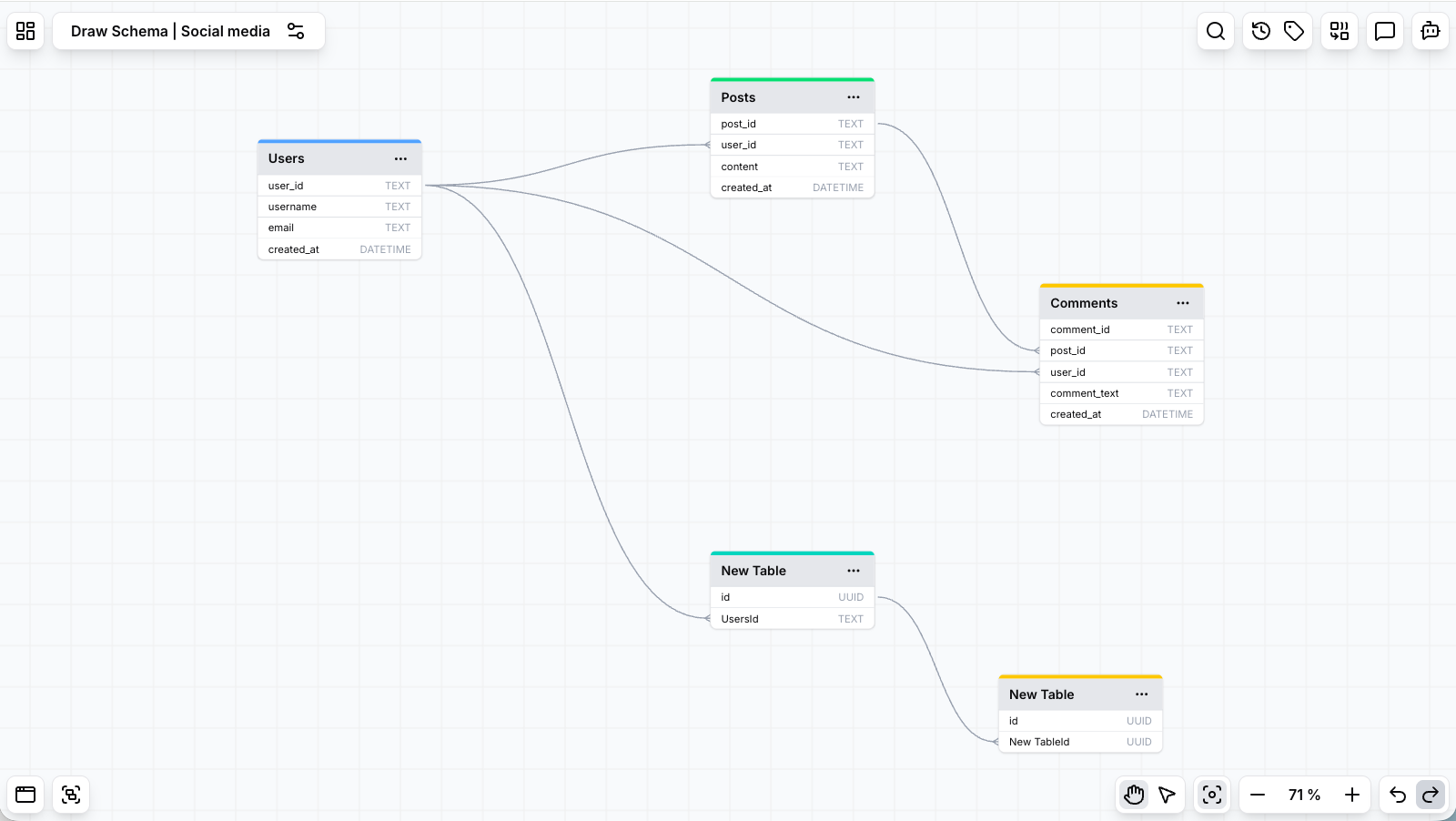This screenshot has width=1456, height=821.
Task: Click the tag icon in the top toolbar
Action: pos(1293,31)
